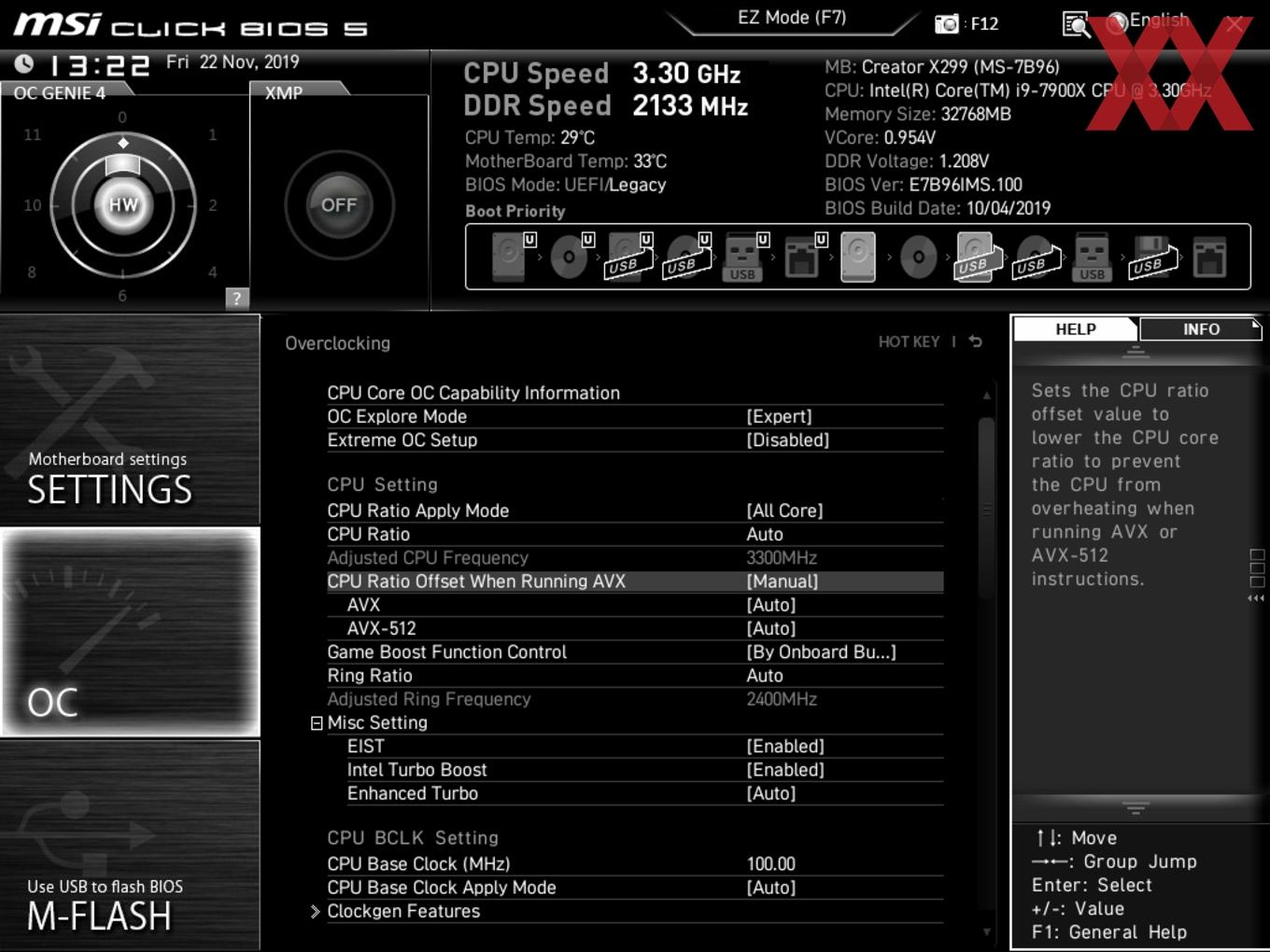Viewport: 1270px width, 952px height.
Task: Toggle Extreme OC Setup Disabled value
Action: pyautogui.click(x=788, y=440)
